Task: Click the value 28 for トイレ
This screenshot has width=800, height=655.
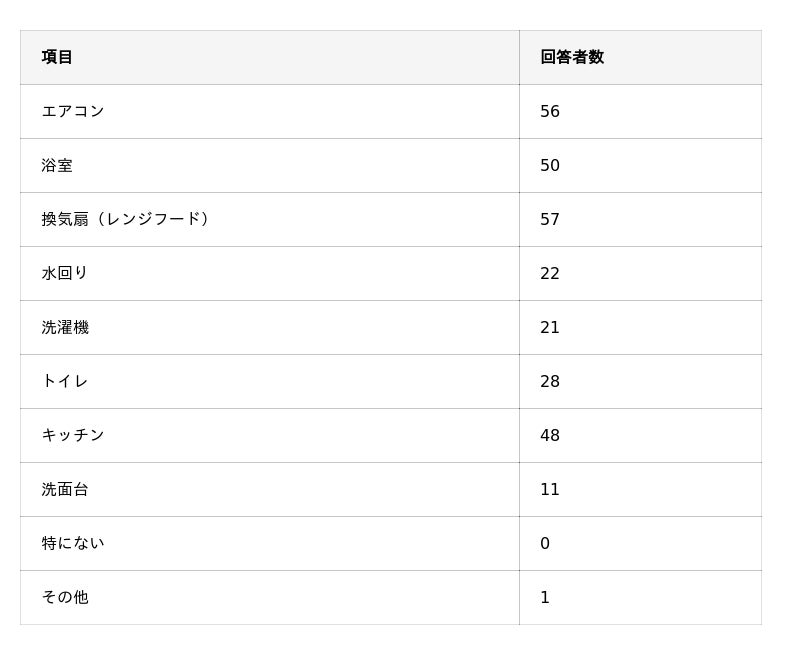Action: (550, 381)
